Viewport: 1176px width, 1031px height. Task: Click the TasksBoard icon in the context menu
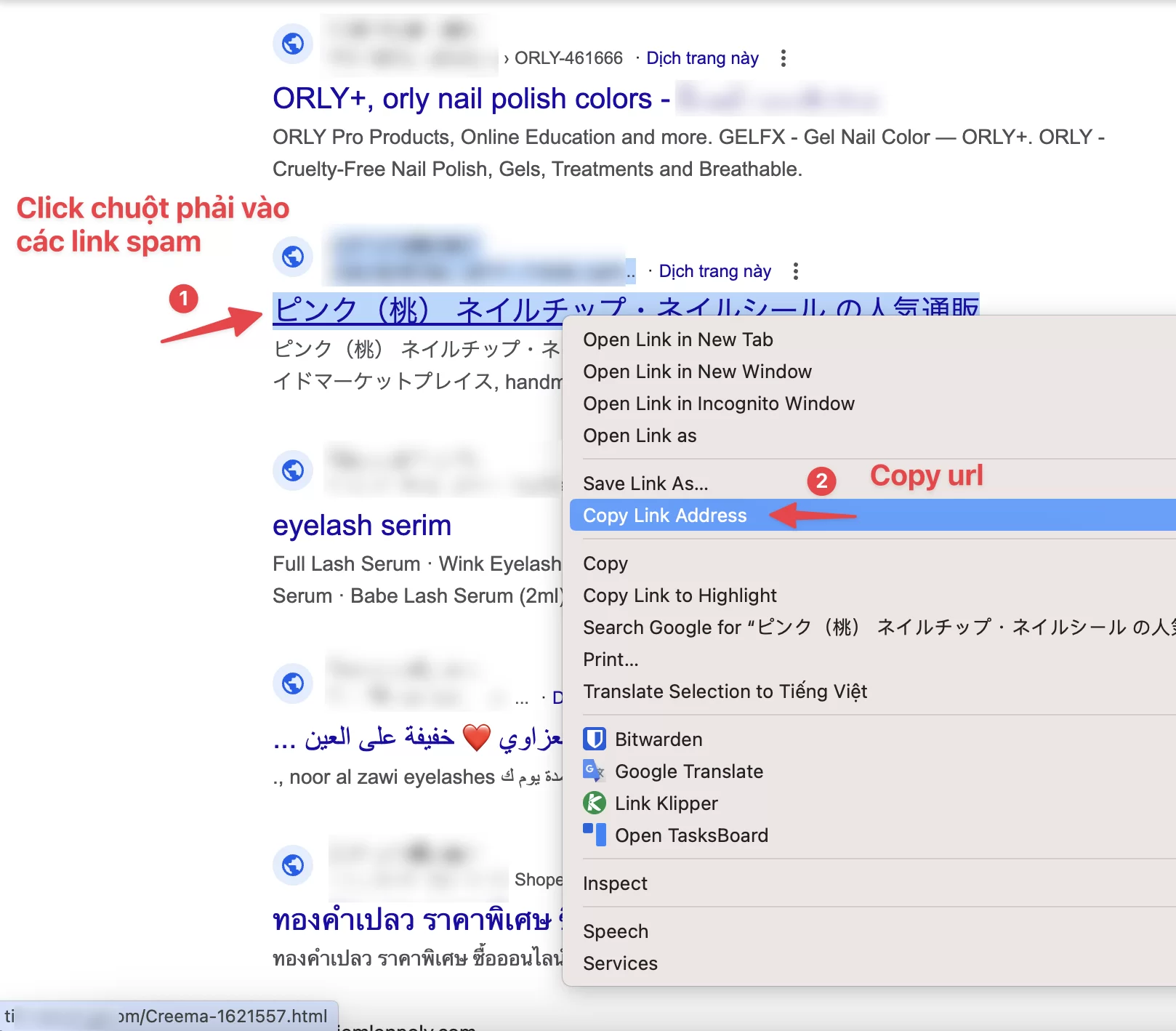click(x=595, y=835)
